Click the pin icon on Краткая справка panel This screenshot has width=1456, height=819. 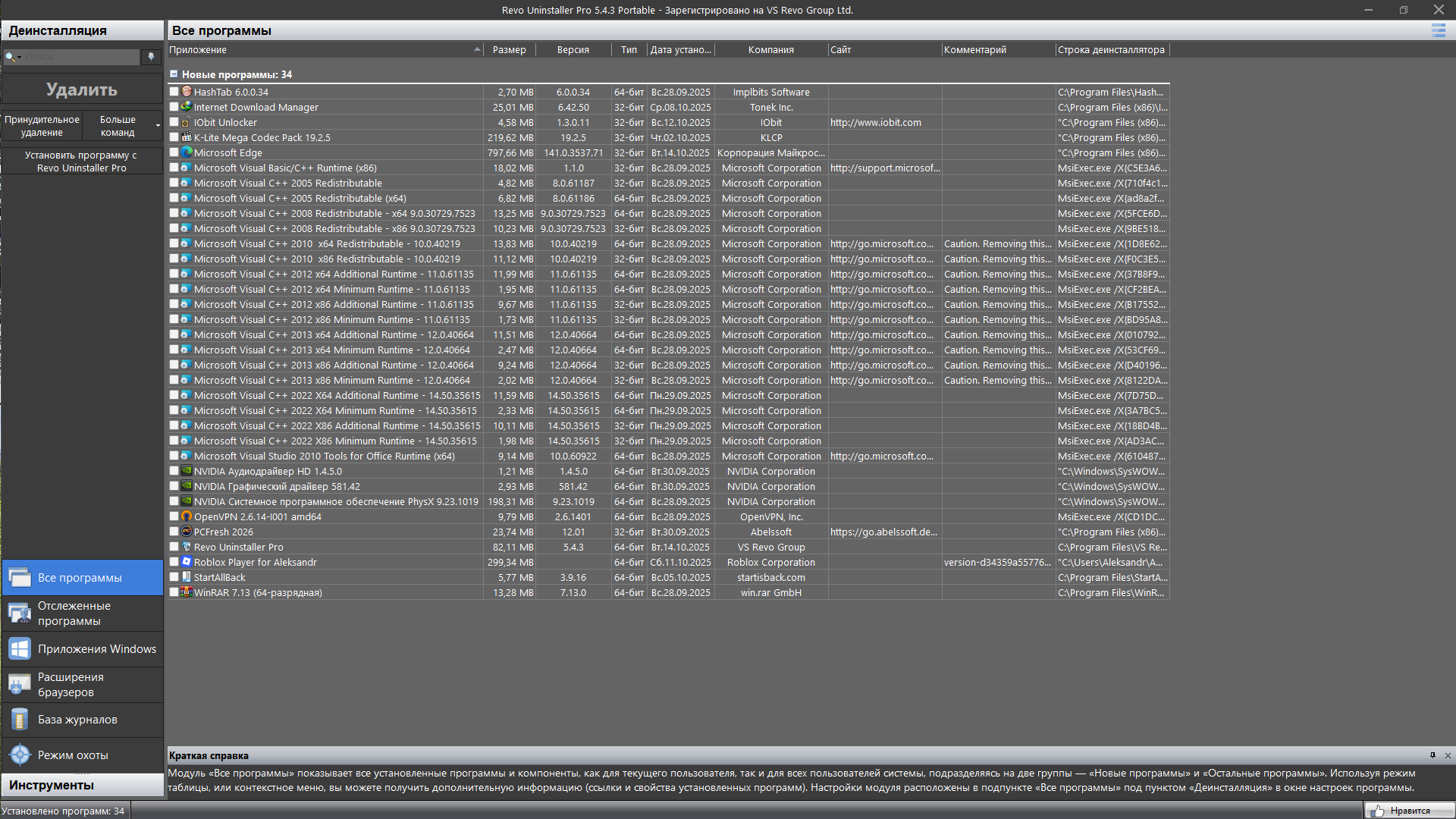click(x=1432, y=755)
